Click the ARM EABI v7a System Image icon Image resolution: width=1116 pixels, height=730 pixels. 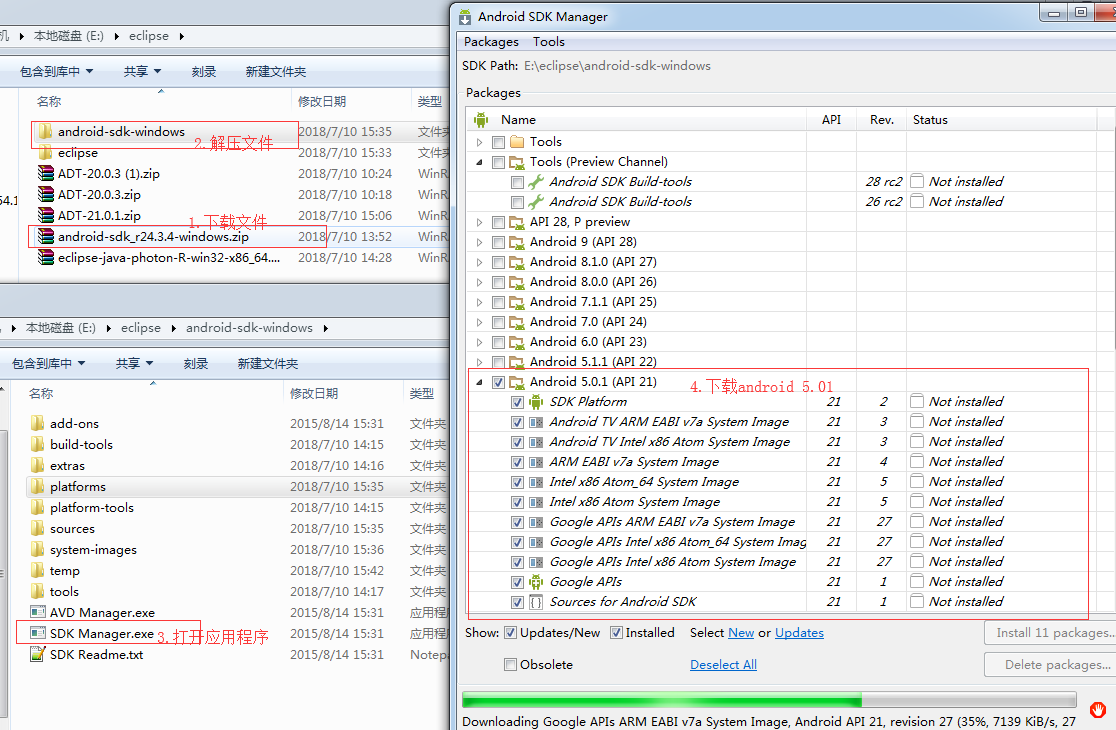click(536, 462)
